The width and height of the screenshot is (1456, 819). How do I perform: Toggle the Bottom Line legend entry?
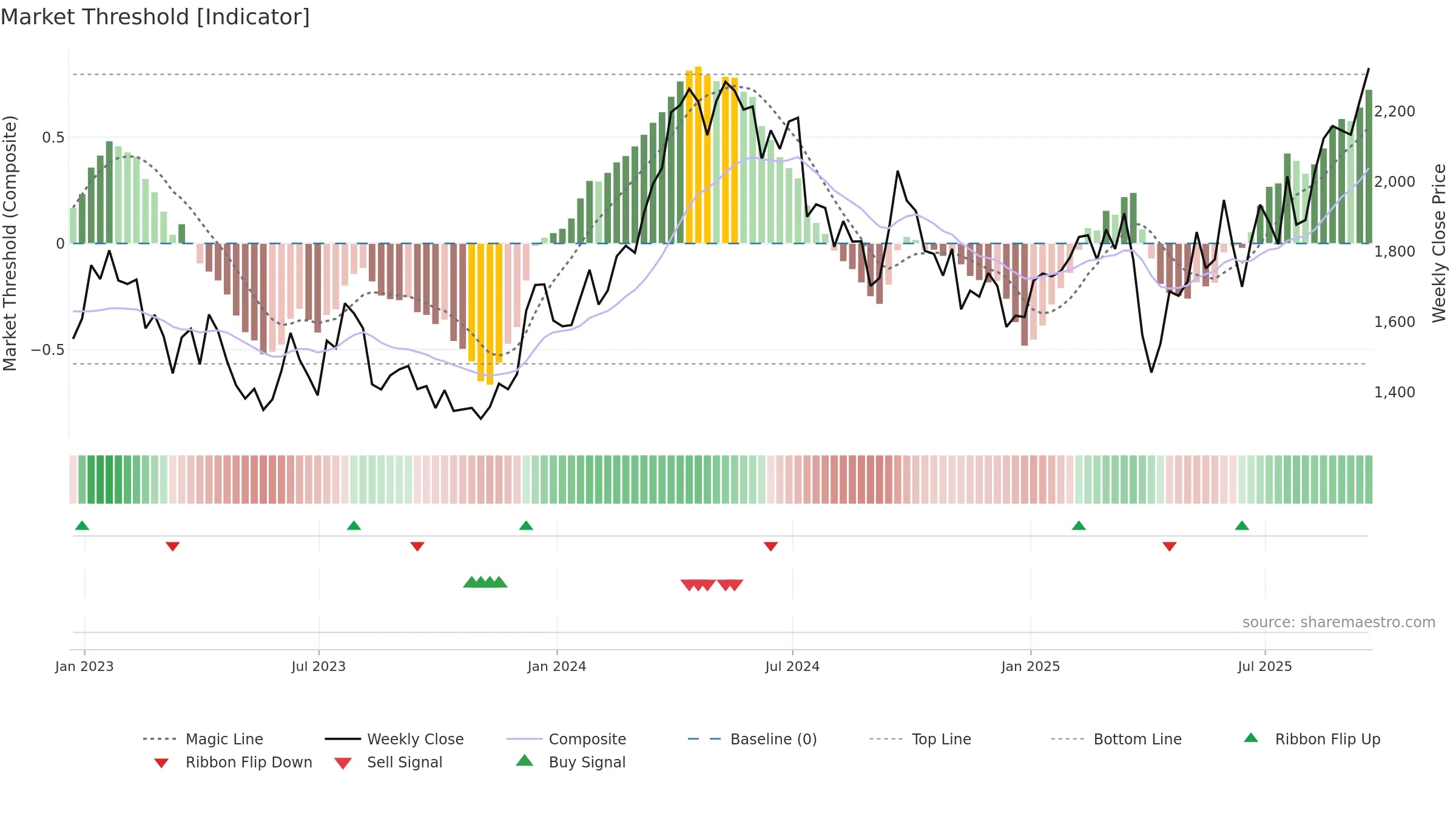1116,739
